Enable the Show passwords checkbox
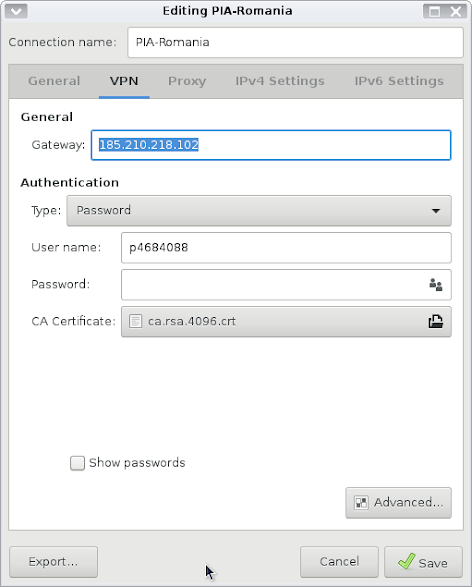Screen dimensions: 472x587 (77, 463)
